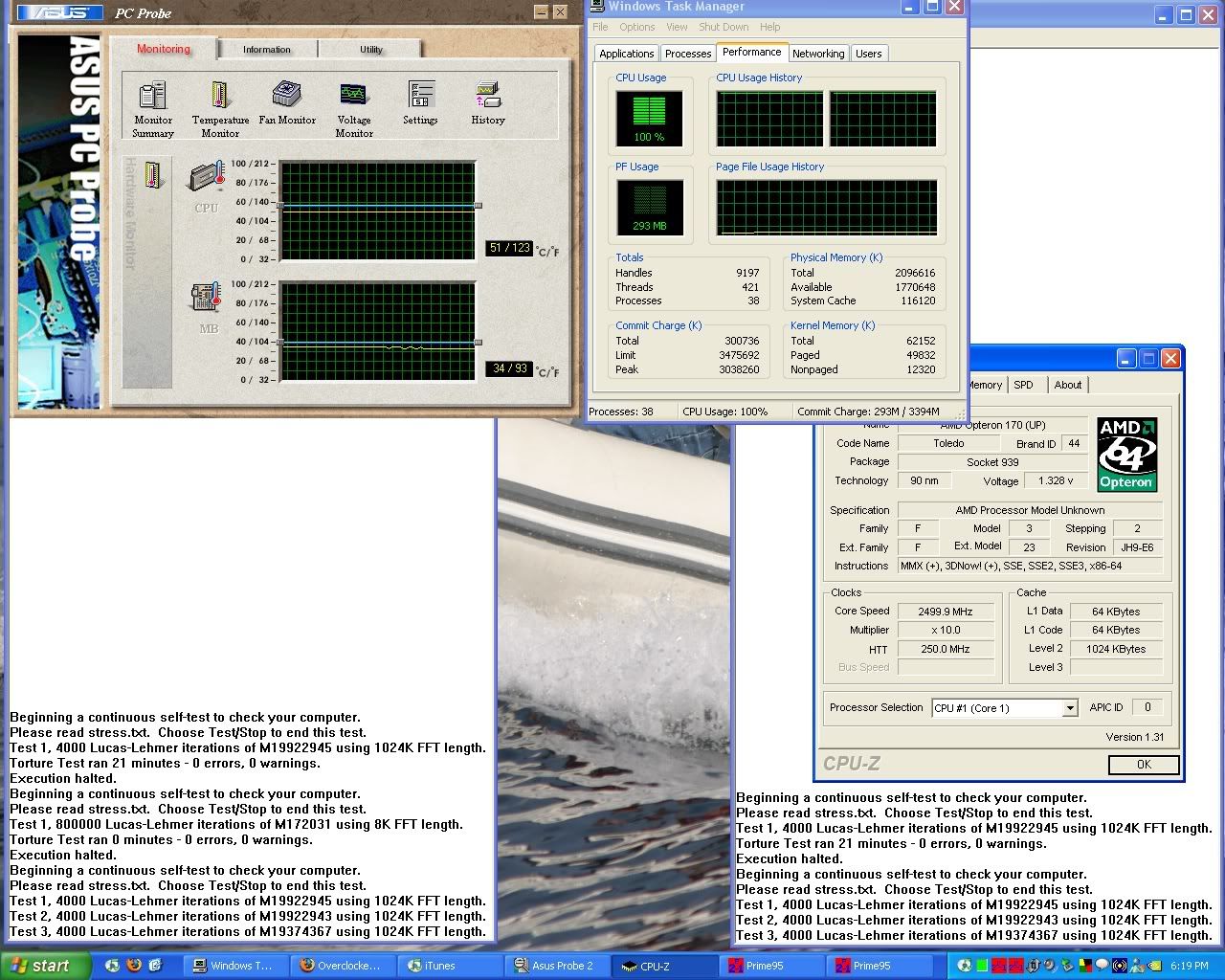Click the HTT value 250.0 MHz

[946, 649]
